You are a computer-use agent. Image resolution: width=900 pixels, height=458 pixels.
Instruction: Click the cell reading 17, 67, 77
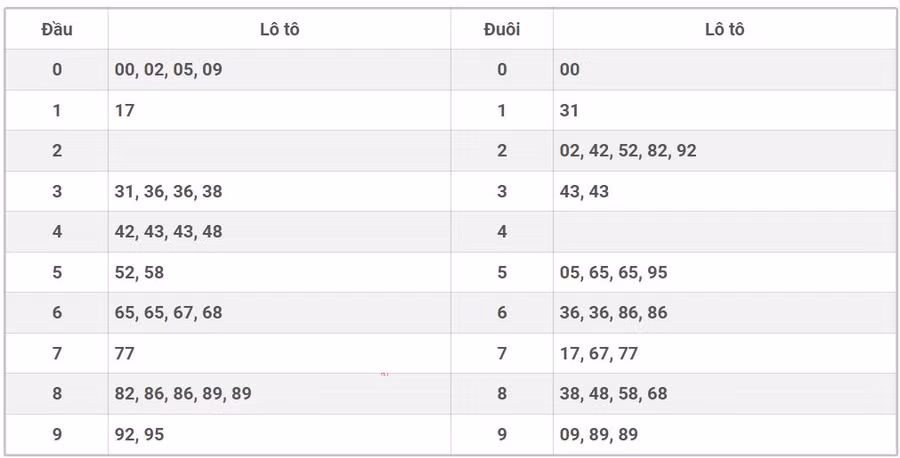(x=598, y=353)
